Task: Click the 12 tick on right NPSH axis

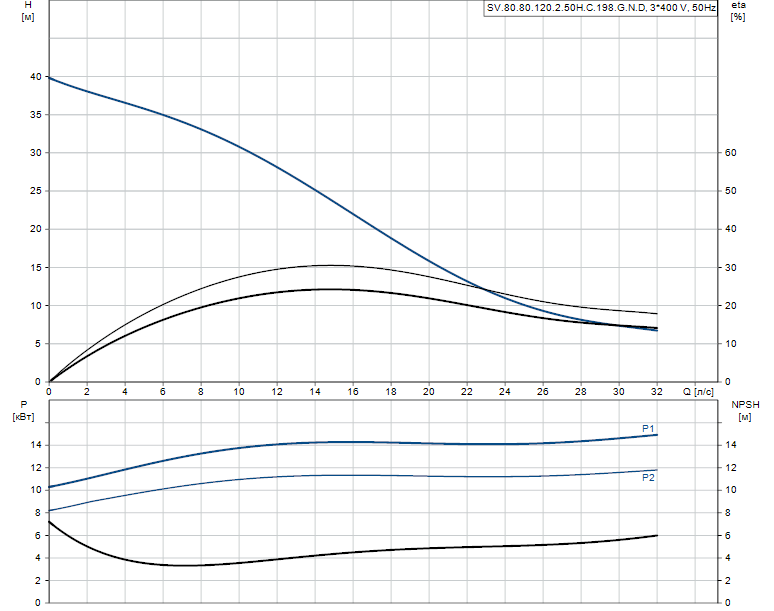Action: 731,467
